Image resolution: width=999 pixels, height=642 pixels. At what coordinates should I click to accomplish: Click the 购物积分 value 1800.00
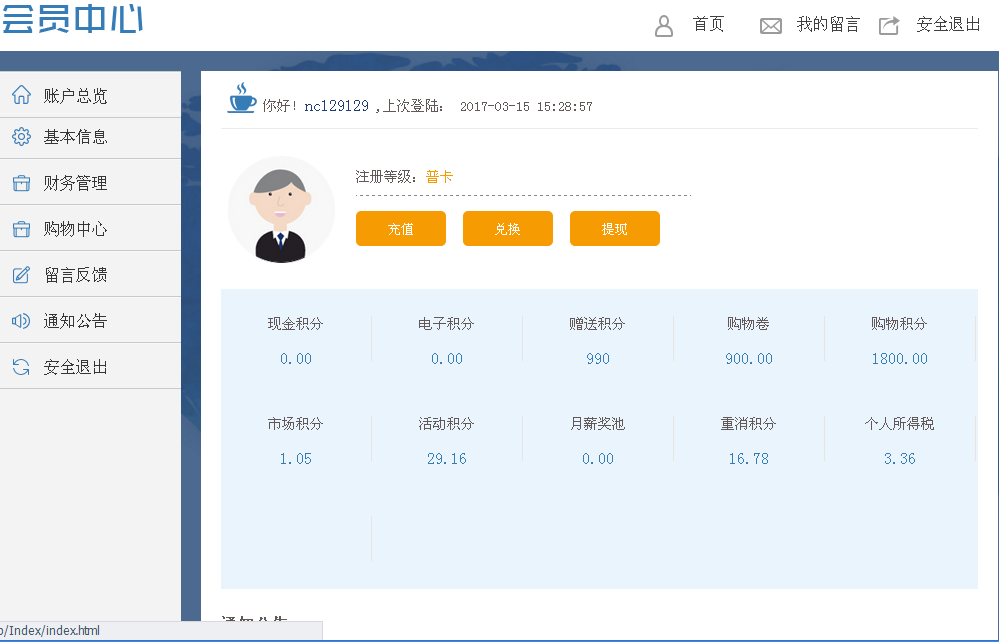[899, 359]
